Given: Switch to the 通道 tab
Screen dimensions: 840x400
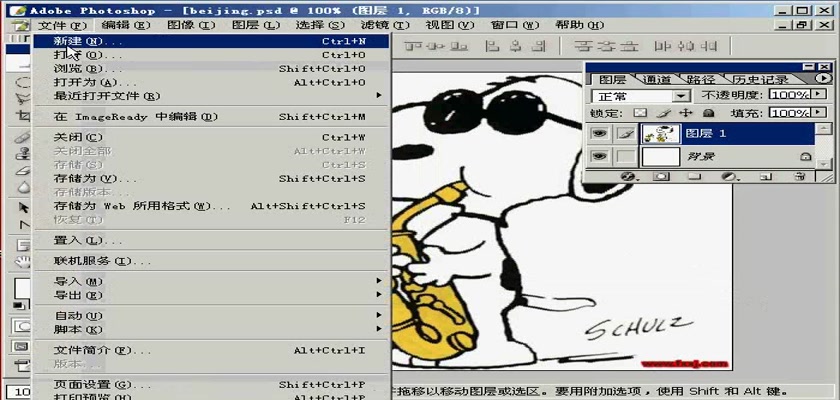Looking at the screenshot, I should tap(657, 80).
